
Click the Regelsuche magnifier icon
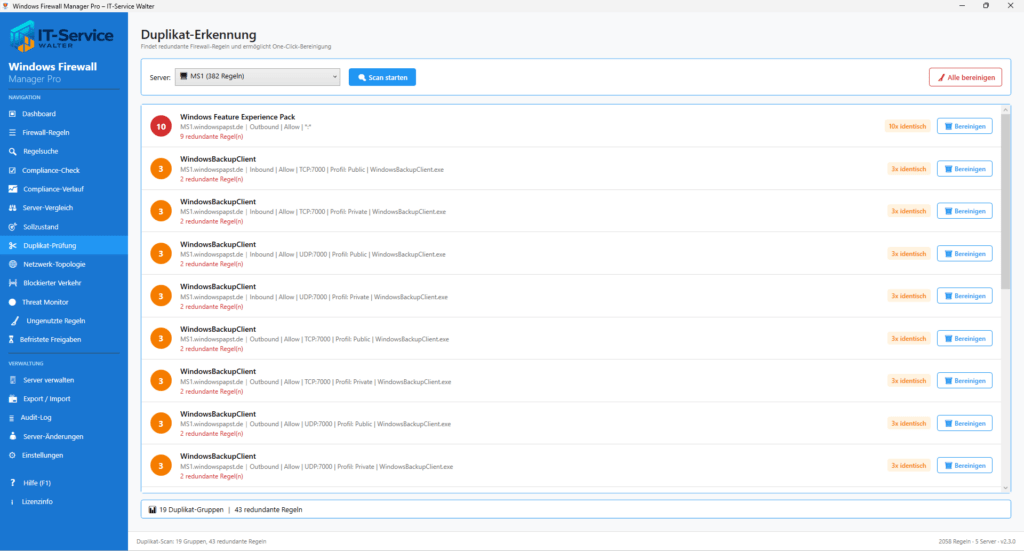(12, 151)
